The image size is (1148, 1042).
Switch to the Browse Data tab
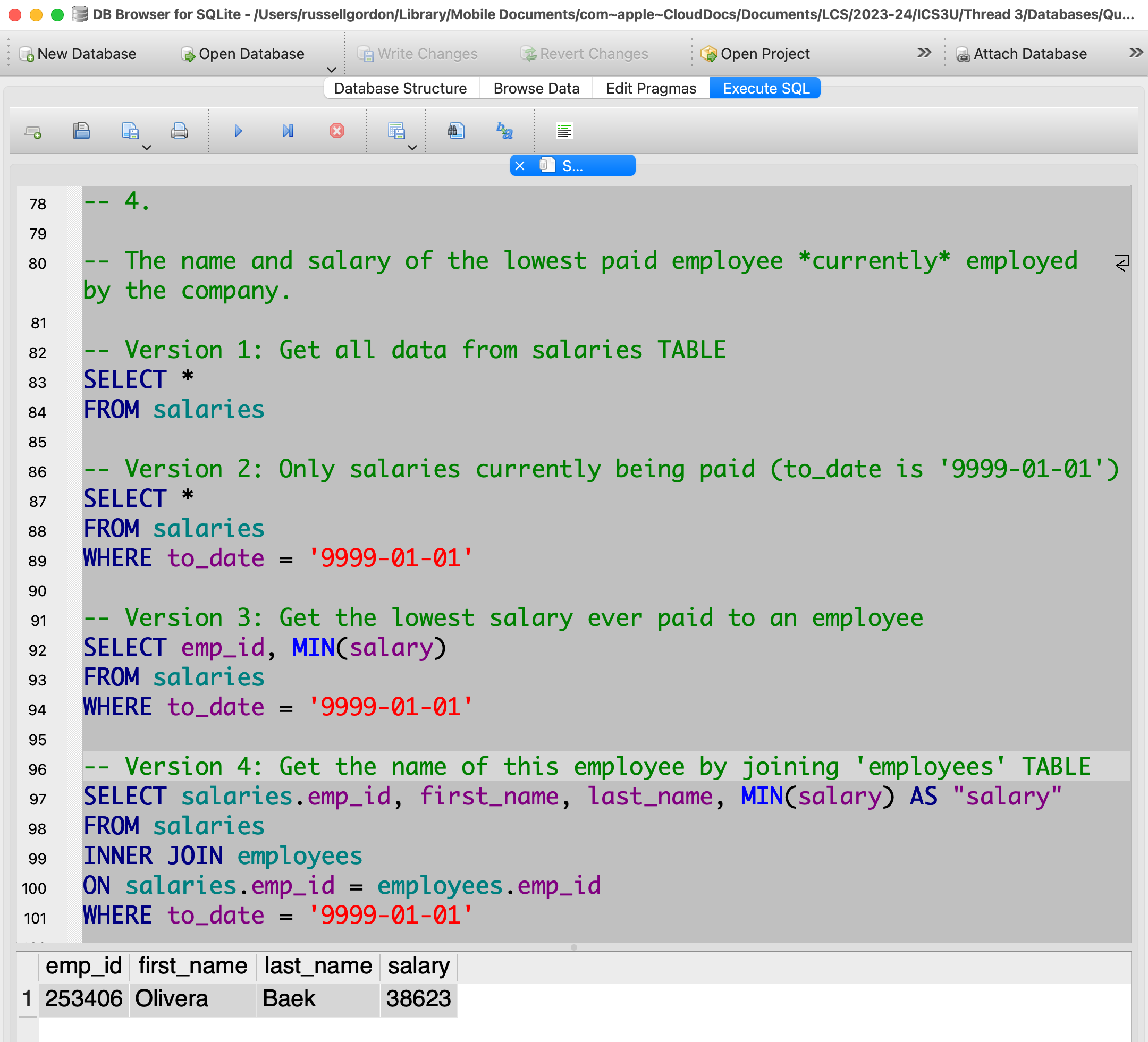[x=536, y=88]
